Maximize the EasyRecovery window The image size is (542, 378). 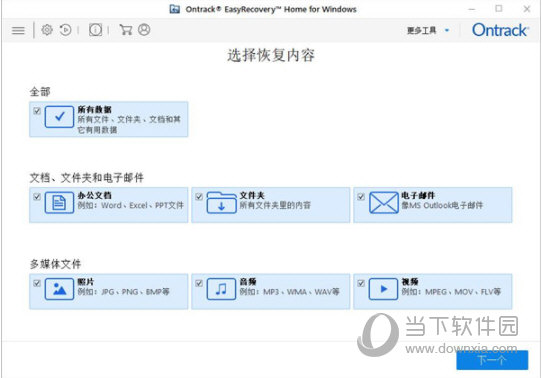(498, 8)
